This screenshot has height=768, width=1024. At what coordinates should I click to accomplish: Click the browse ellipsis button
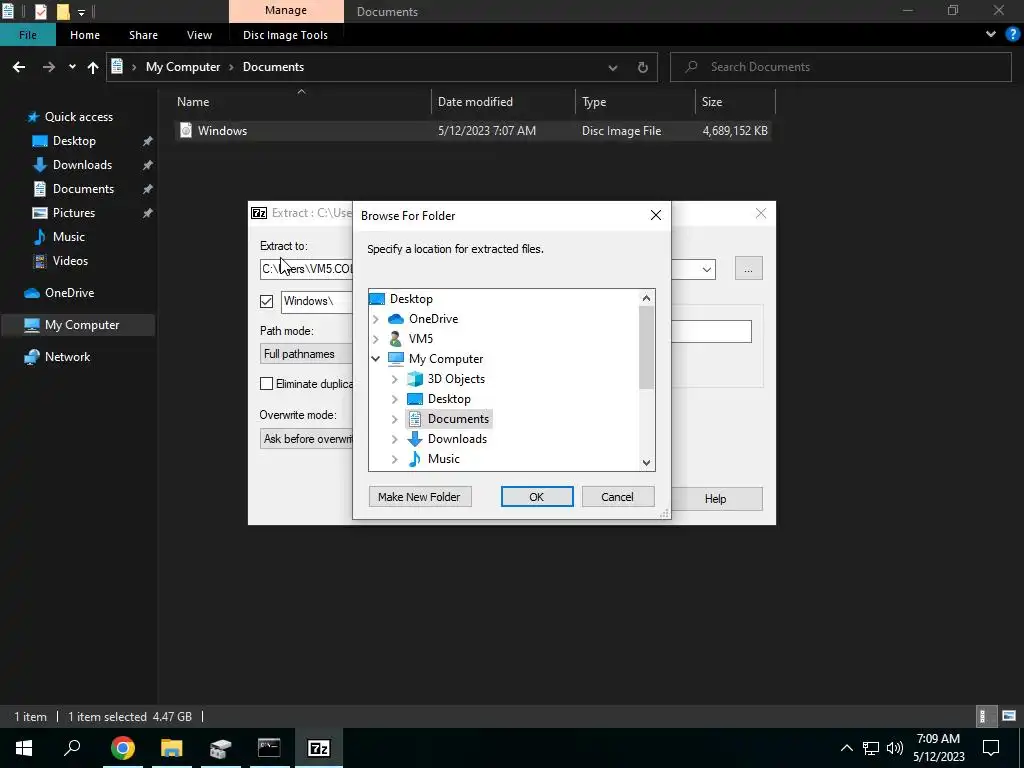pyautogui.click(x=748, y=268)
